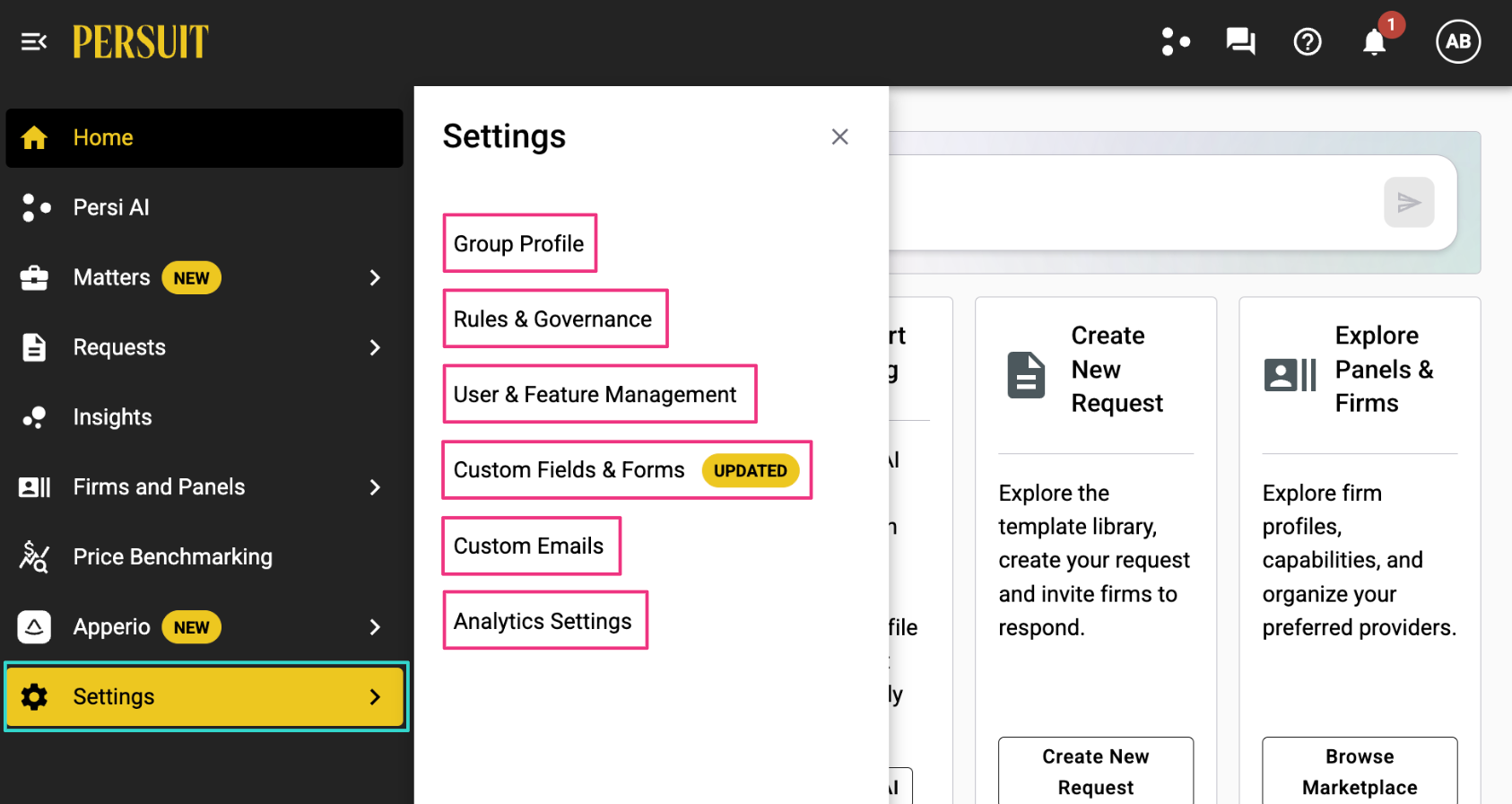Click the Create New Request button

click(1096, 771)
